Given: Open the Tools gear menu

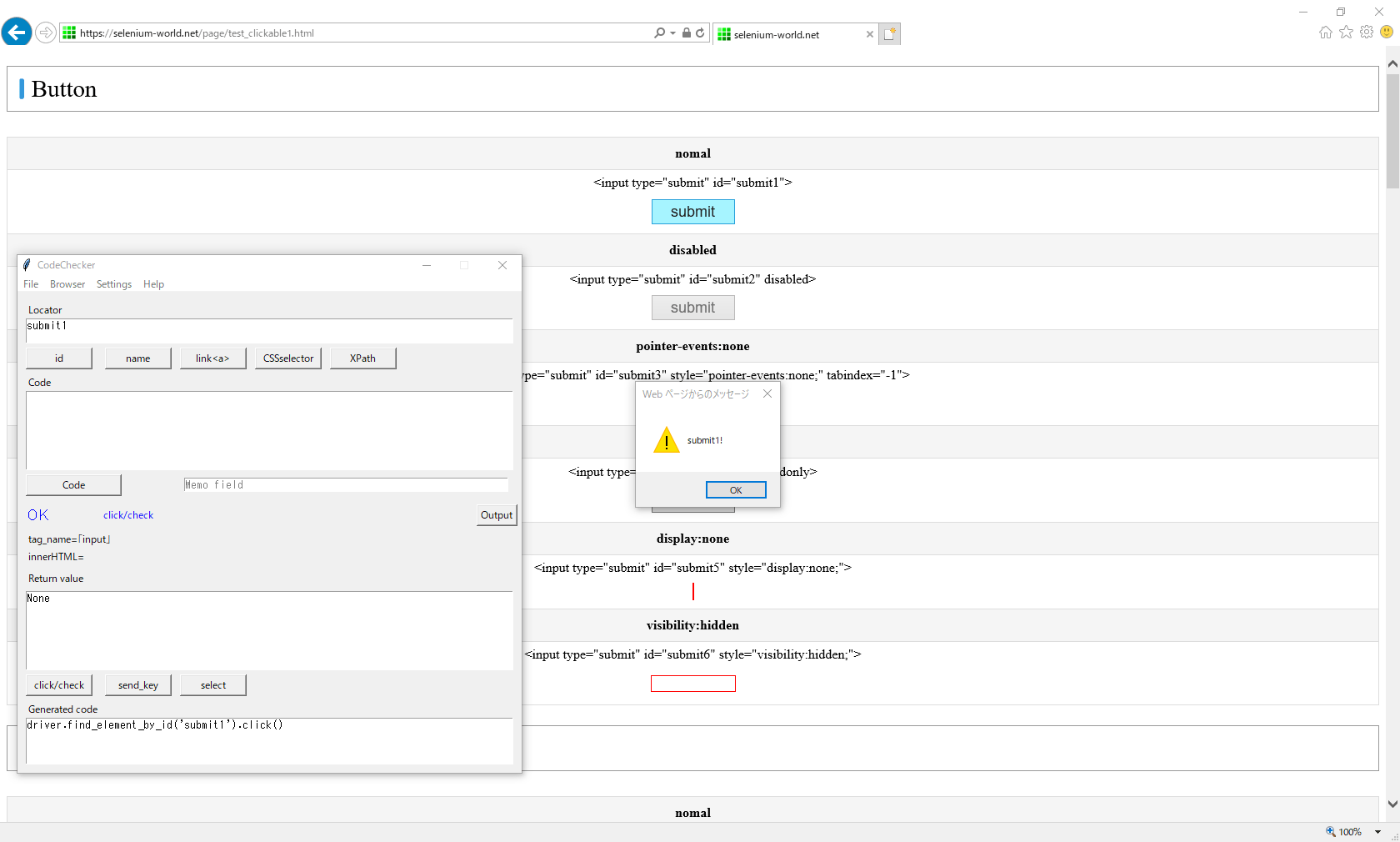Looking at the screenshot, I should tap(1367, 33).
